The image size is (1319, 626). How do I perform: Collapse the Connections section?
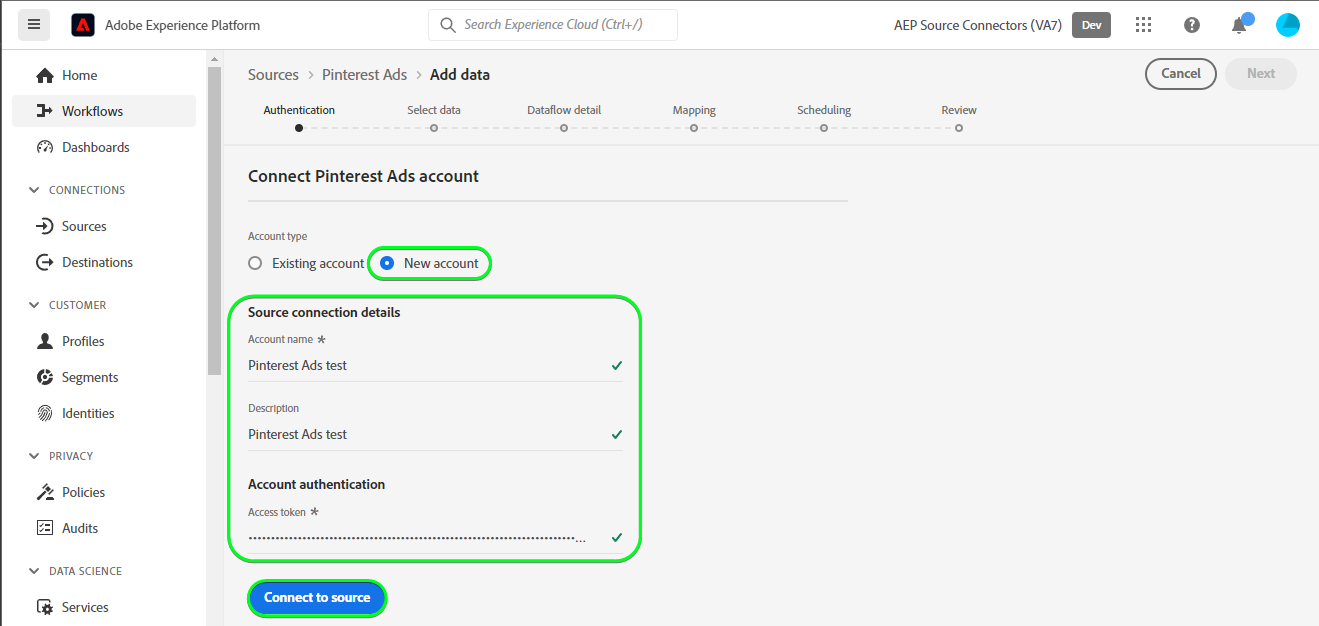pyautogui.click(x=35, y=190)
